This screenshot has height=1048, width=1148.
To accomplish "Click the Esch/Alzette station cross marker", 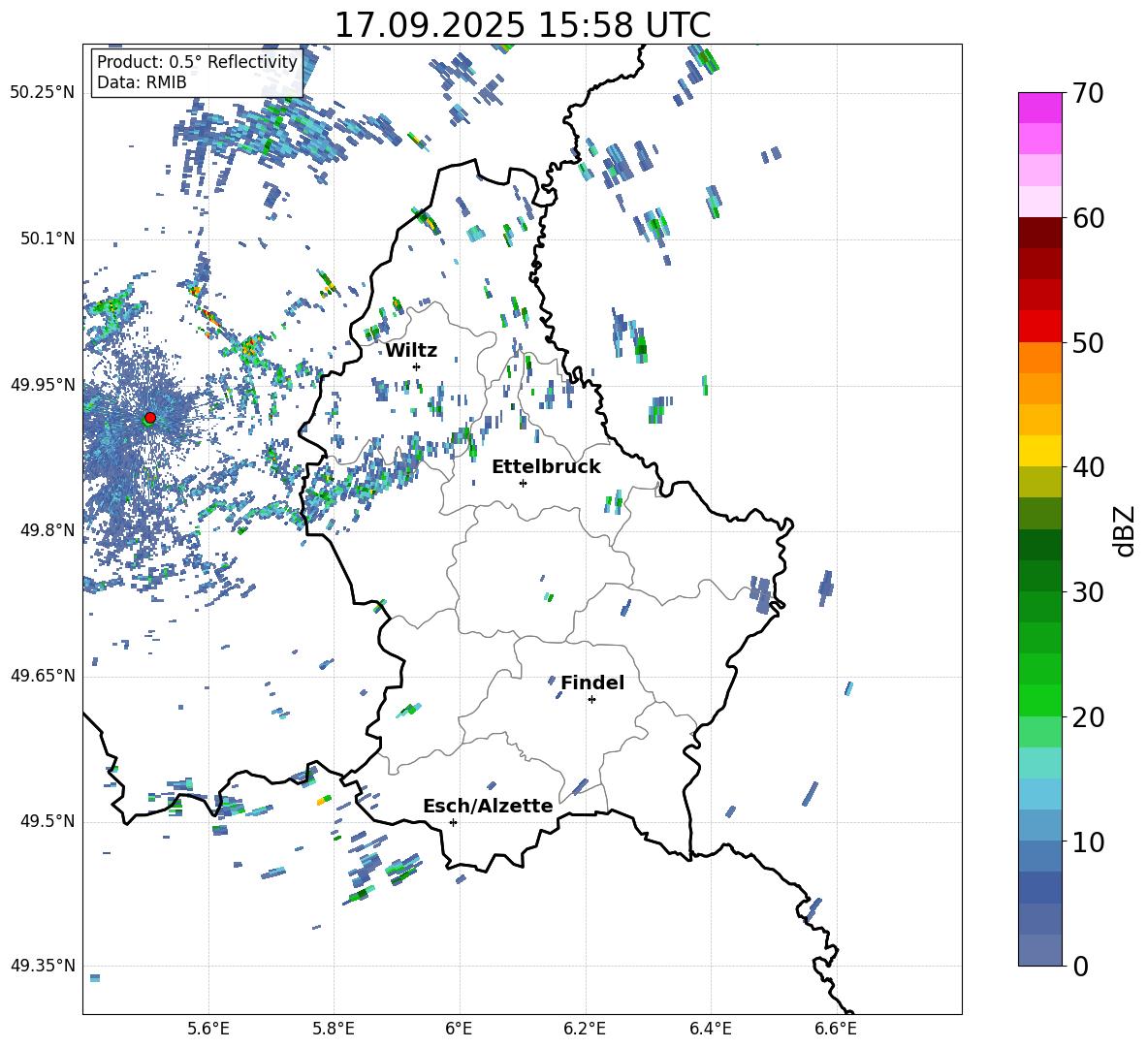I will click(x=453, y=822).
